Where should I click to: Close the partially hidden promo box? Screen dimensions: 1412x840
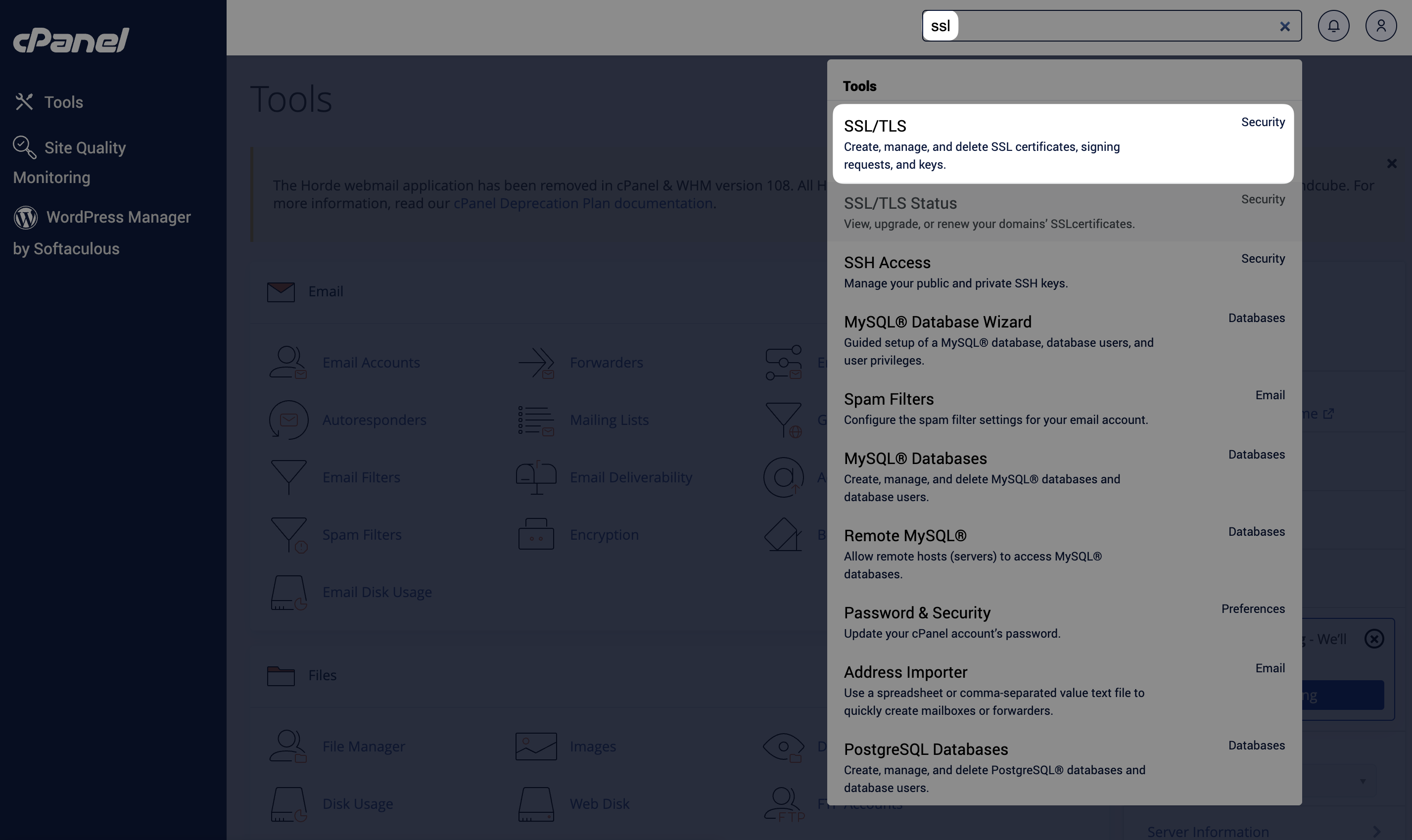coord(1374,639)
